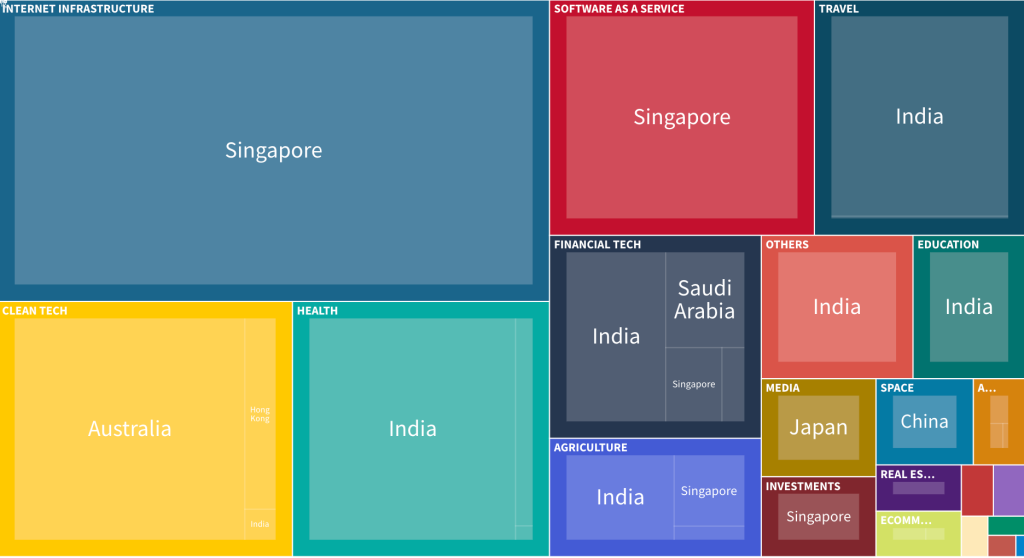Select the Singapore tile in Agriculture
Image resolution: width=1024 pixels, height=558 pixels.
point(709,491)
